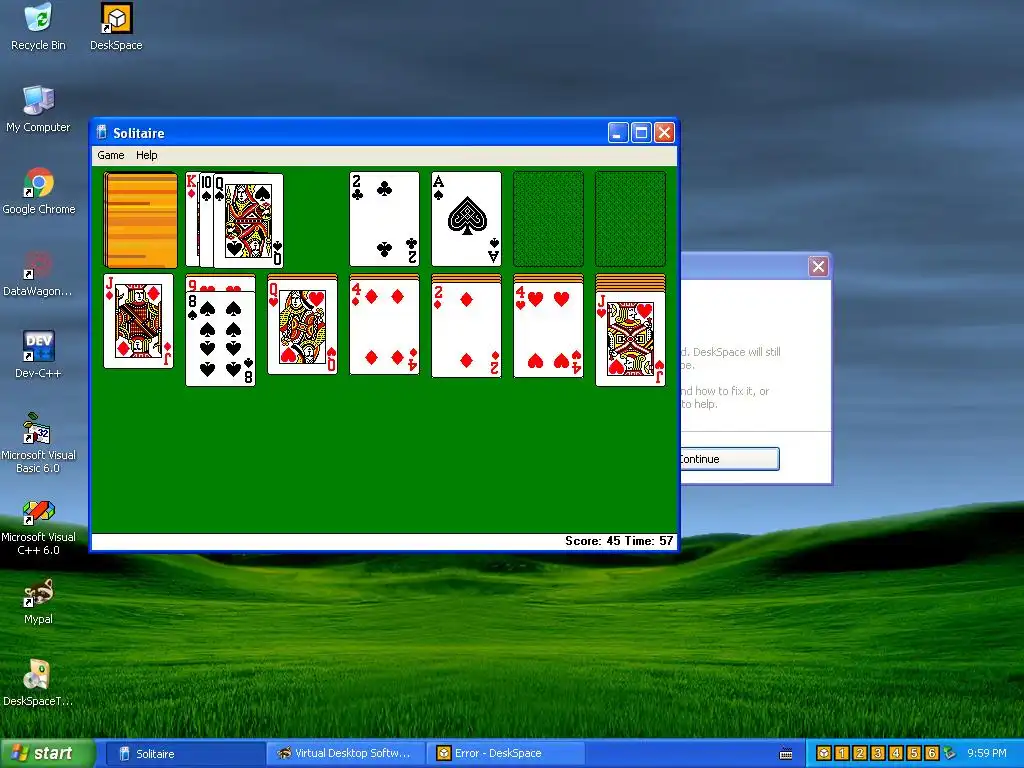Select the 4 of Diamonds tableau card
The width and height of the screenshot is (1024, 768).
(x=384, y=328)
